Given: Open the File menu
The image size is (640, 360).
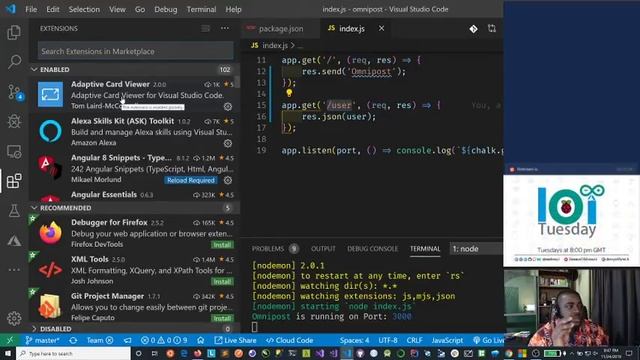Looking at the screenshot, I should click(x=31, y=9).
